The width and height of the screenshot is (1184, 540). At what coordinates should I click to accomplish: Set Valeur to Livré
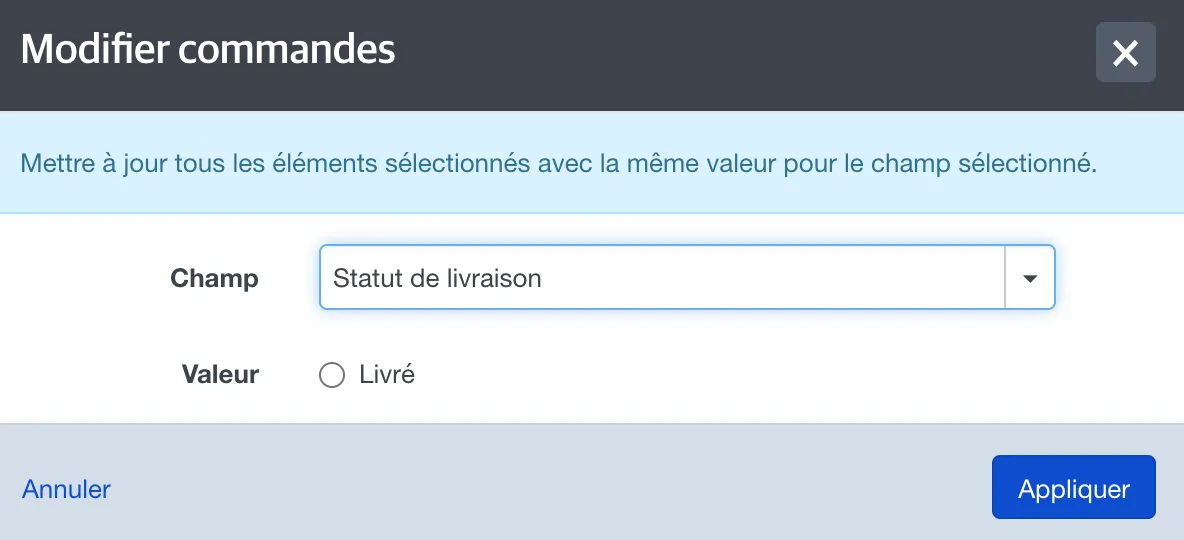[x=331, y=375]
